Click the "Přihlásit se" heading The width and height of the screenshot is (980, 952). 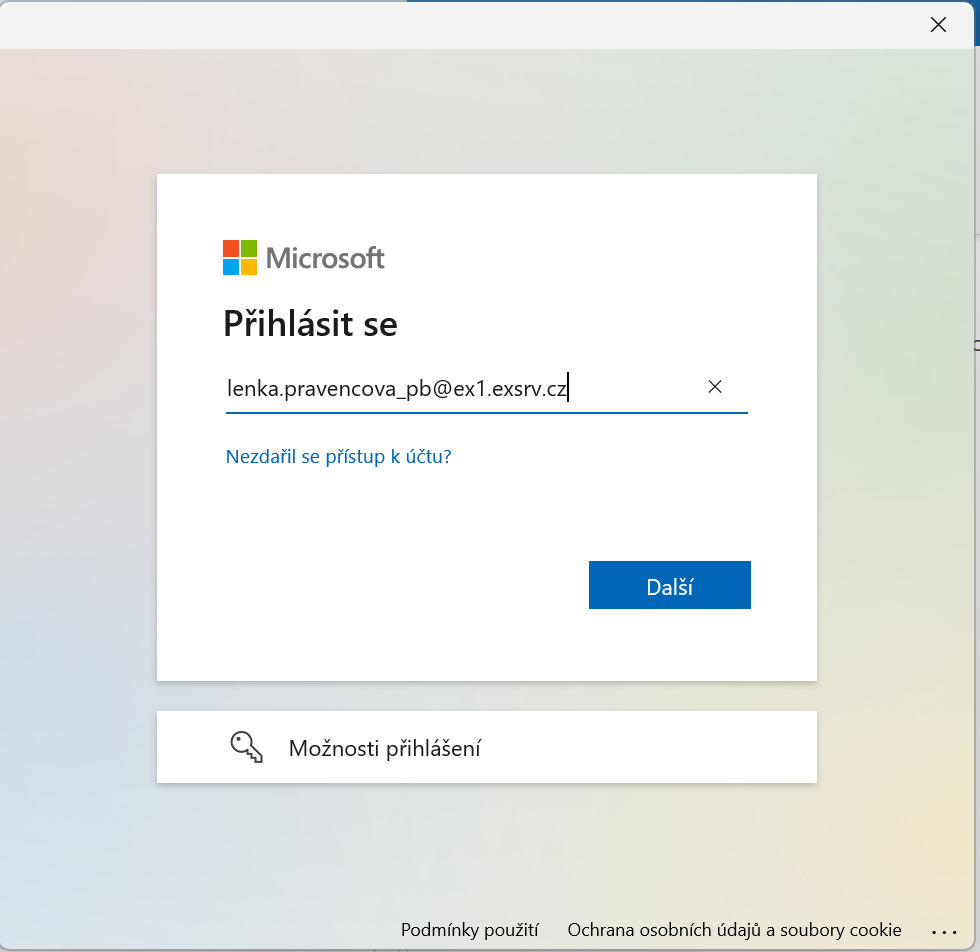point(310,324)
